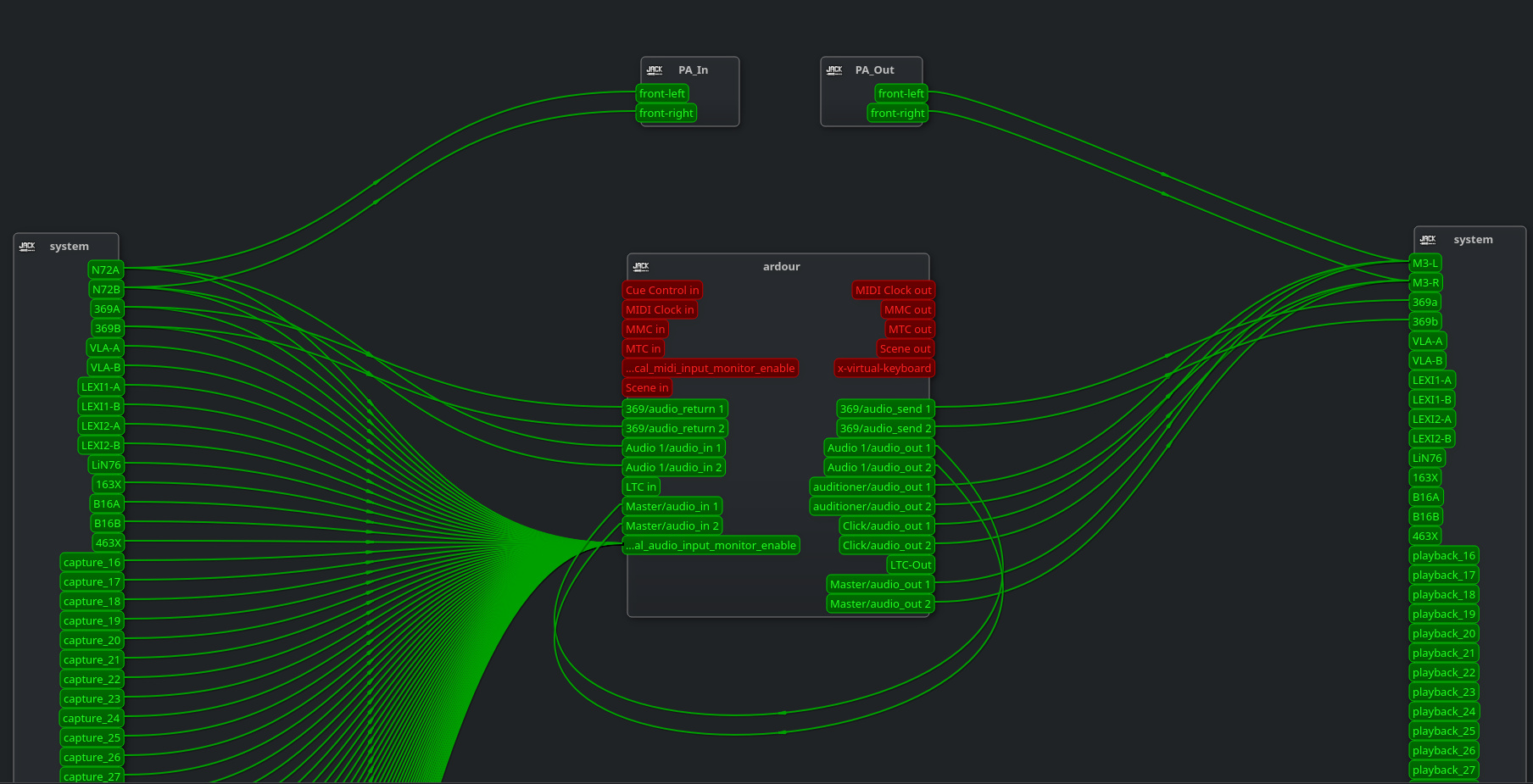Select the 369B capture port
This screenshot has height=784, width=1533.
click(x=108, y=329)
